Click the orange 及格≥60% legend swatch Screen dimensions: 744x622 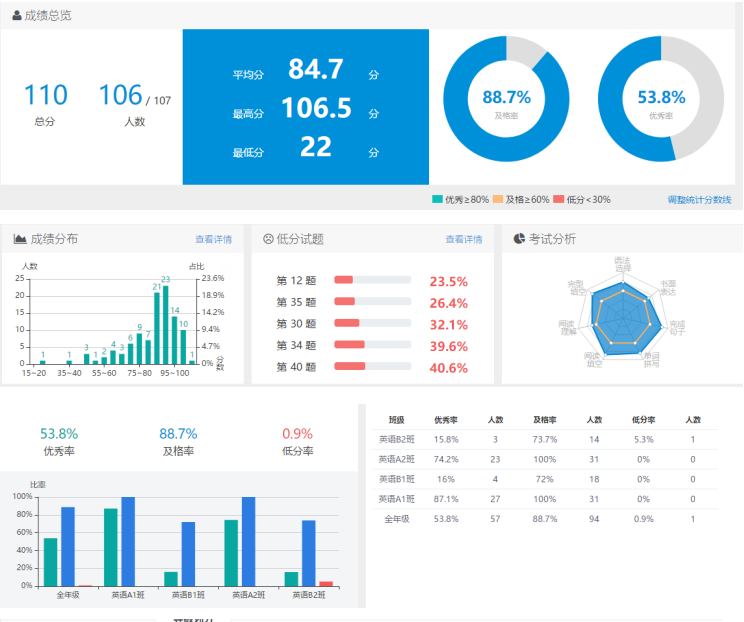tap(498, 199)
